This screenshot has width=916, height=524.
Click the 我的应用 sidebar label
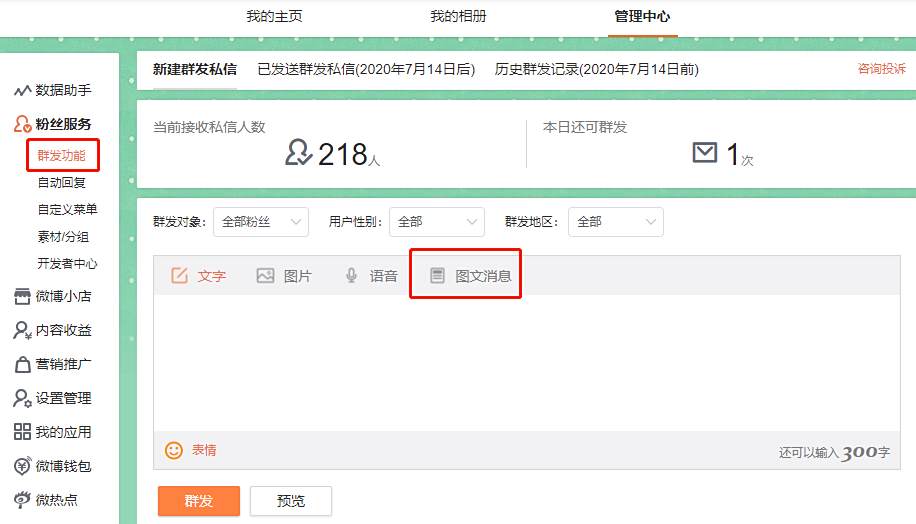point(63,432)
